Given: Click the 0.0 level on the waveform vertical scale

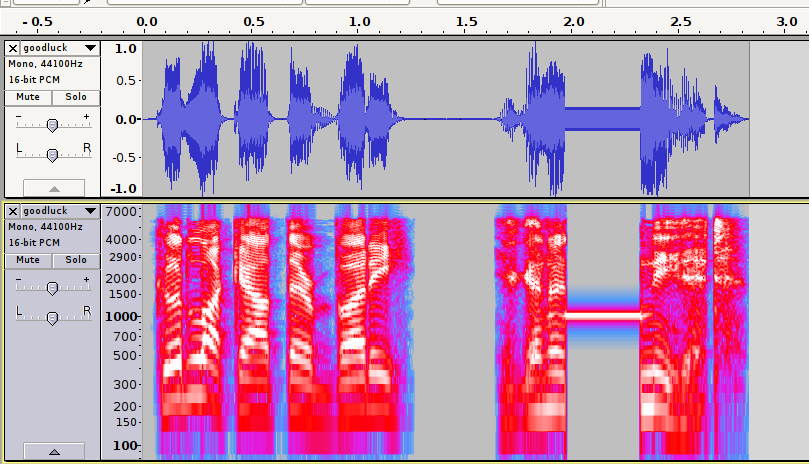Looking at the screenshot, I should tap(125, 119).
